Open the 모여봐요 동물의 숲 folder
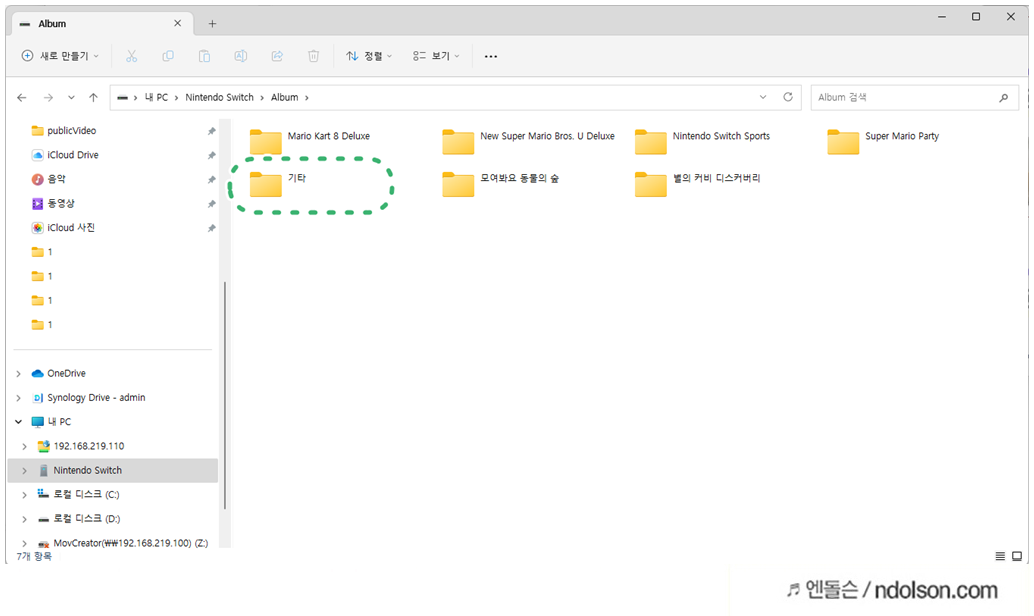 (501, 184)
